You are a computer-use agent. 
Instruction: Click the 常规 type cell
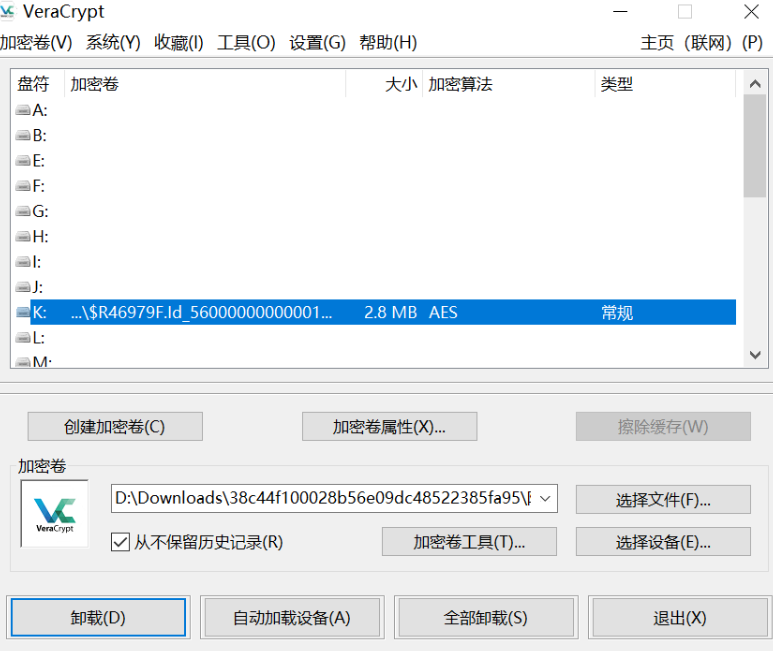(617, 312)
